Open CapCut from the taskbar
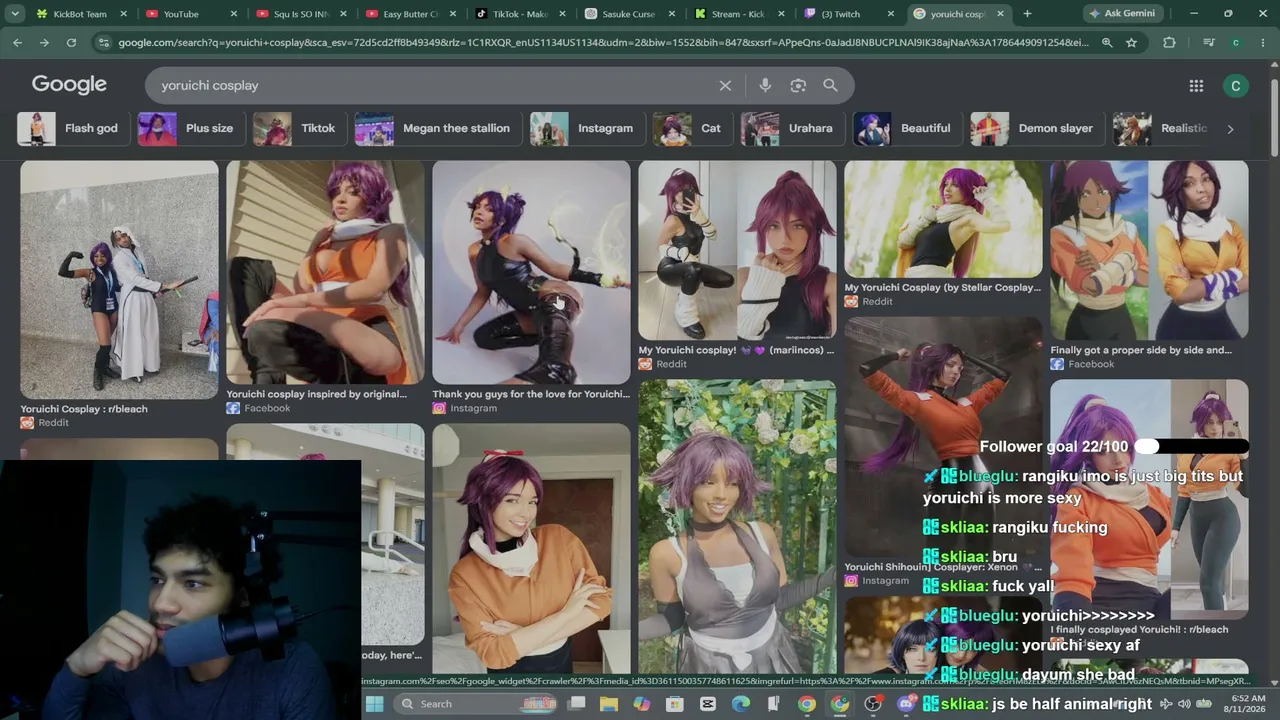The height and width of the screenshot is (720, 1280). tap(707, 704)
